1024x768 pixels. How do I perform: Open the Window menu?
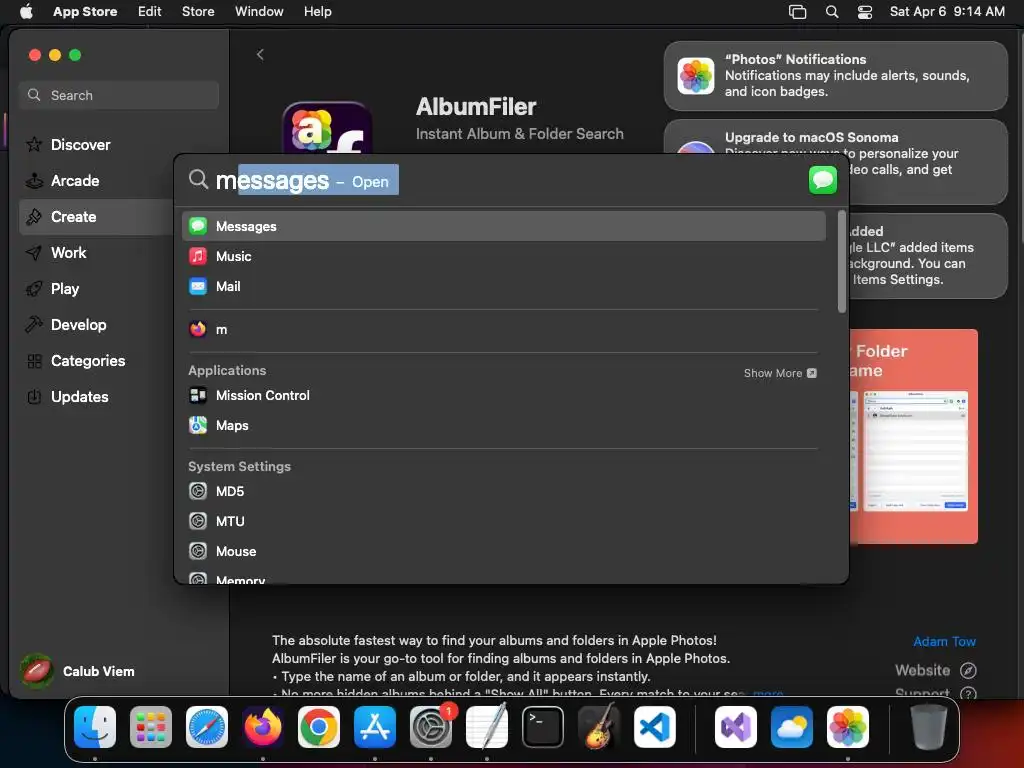[x=259, y=12]
